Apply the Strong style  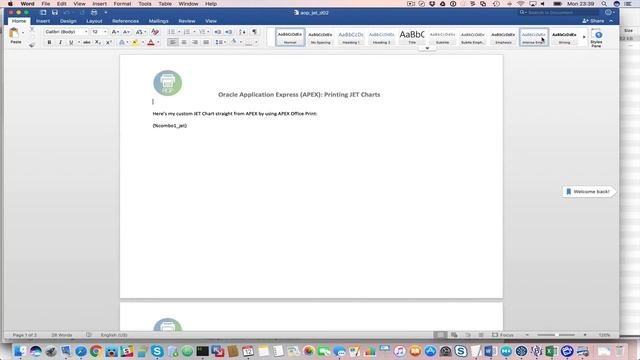pyautogui.click(x=564, y=37)
